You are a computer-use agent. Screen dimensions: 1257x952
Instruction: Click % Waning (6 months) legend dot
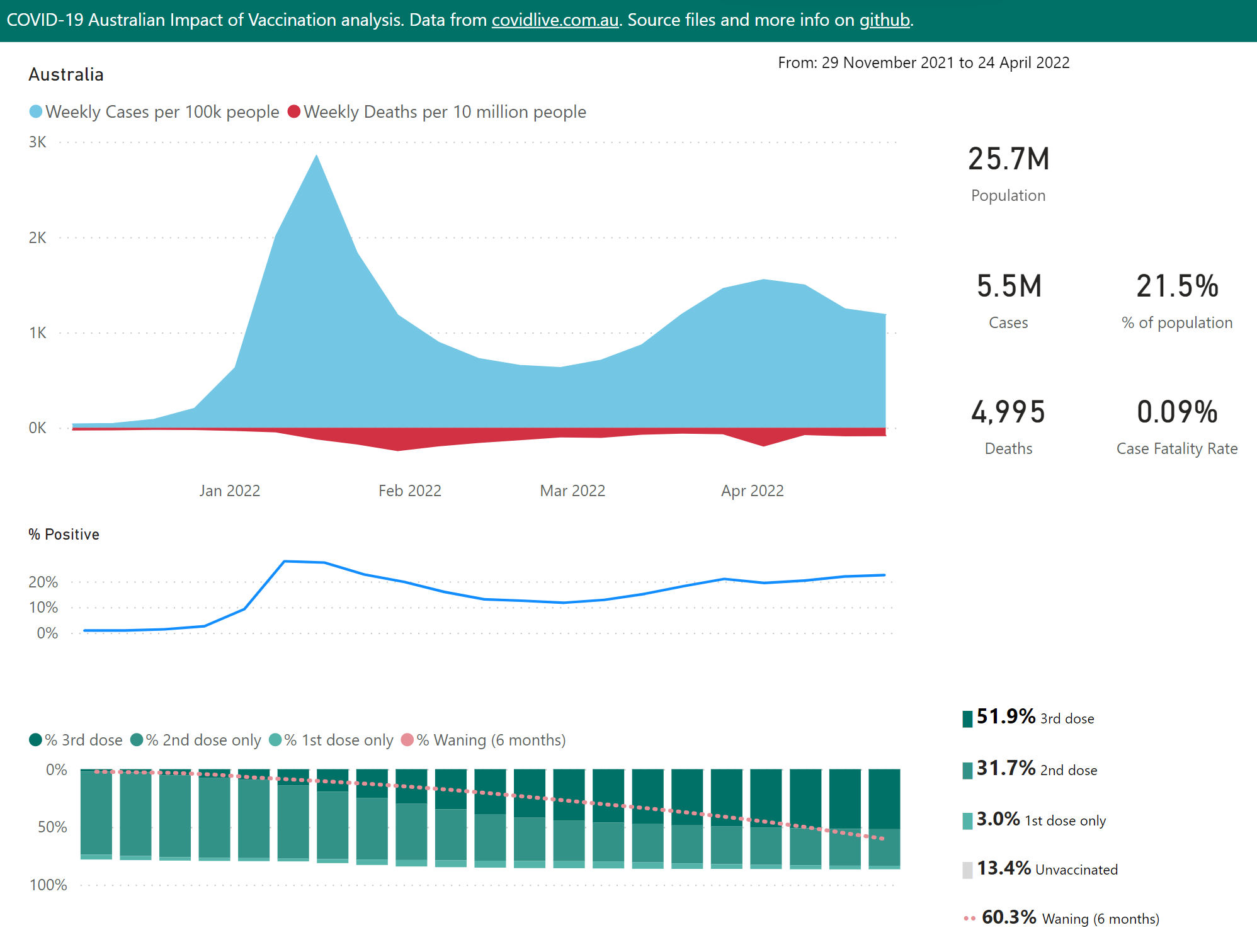(407, 740)
